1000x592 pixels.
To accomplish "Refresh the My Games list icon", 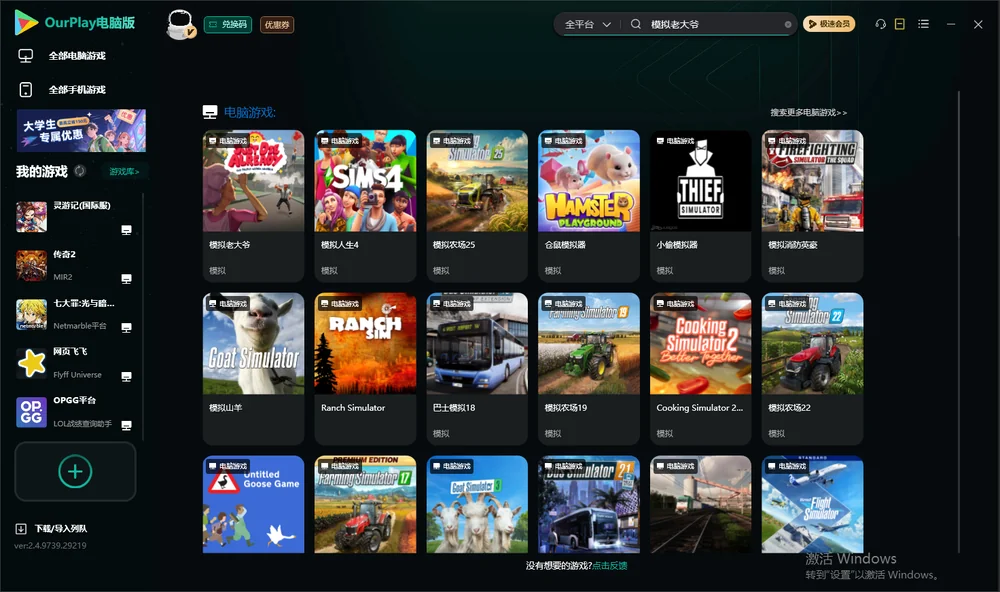I will (x=80, y=171).
